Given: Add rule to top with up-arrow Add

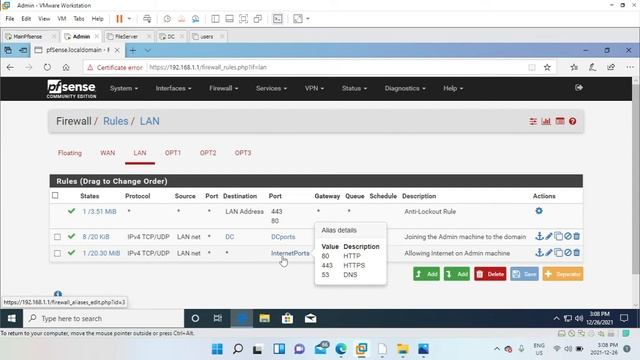Looking at the screenshot, I should [427, 274].
